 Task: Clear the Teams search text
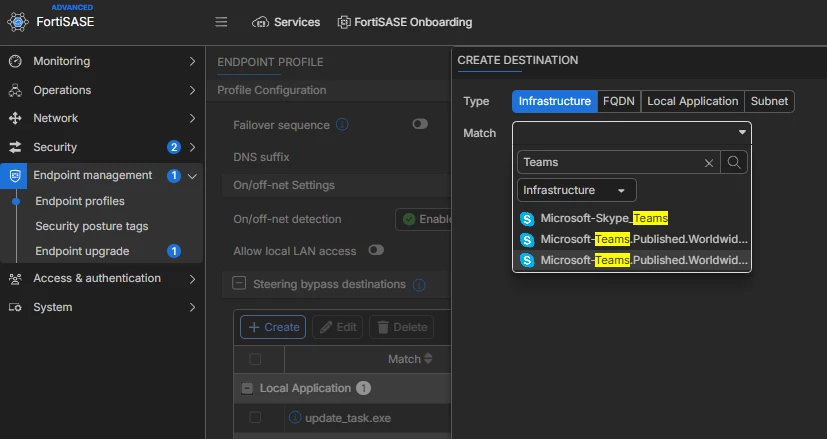pos(709,163)
